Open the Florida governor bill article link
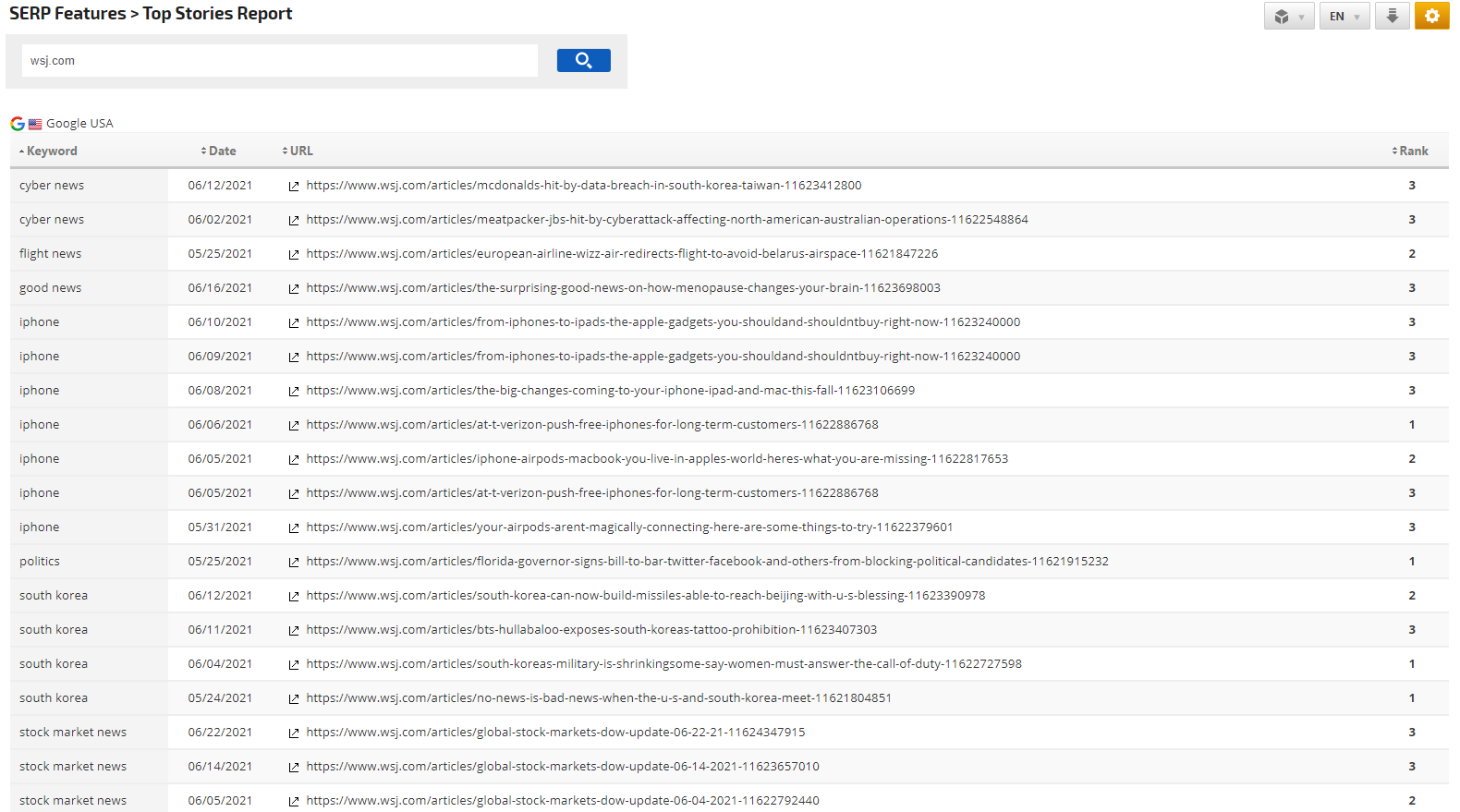 pos(707,562)
